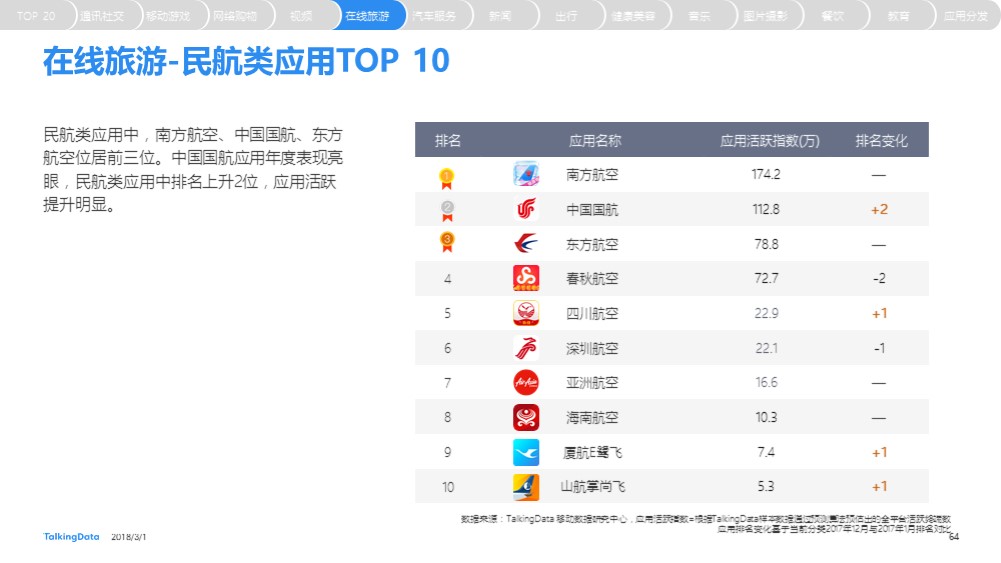Open the 健康美容 tab
The image size is (1001, 563).
(x=633, y=15)
